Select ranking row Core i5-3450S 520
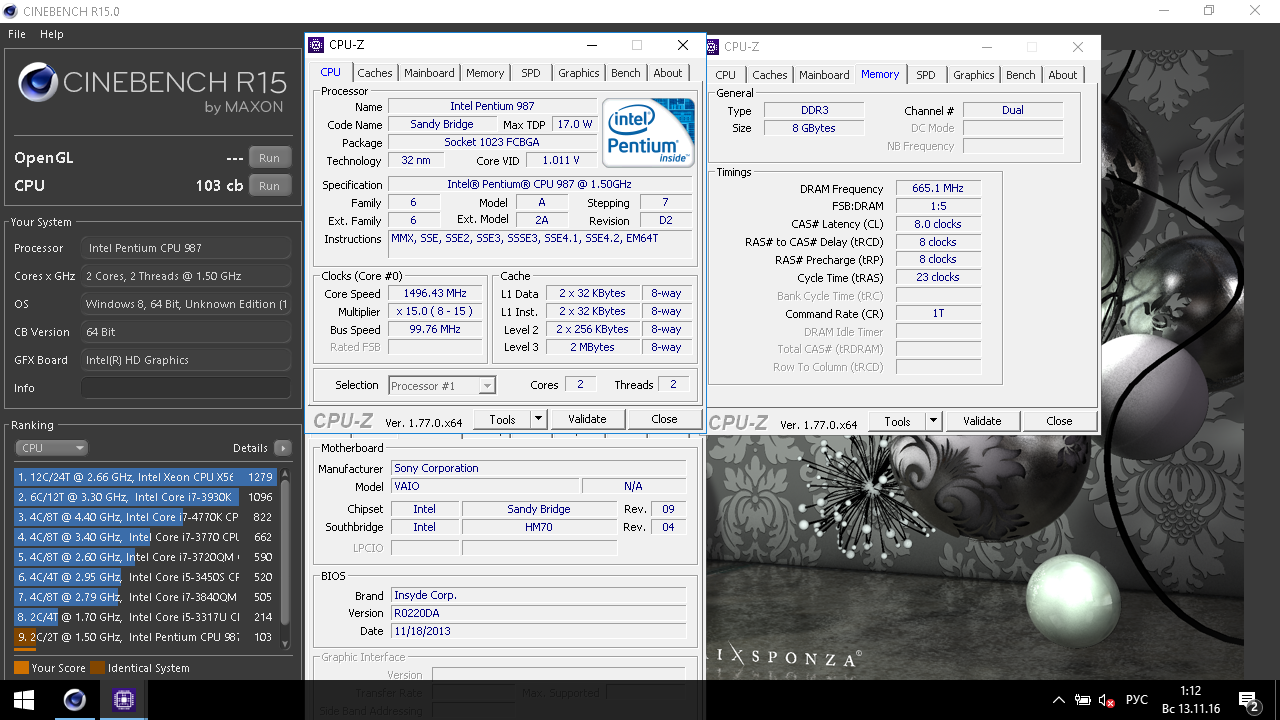This screenshot has width=1280, height=720. tap(145, 577)
